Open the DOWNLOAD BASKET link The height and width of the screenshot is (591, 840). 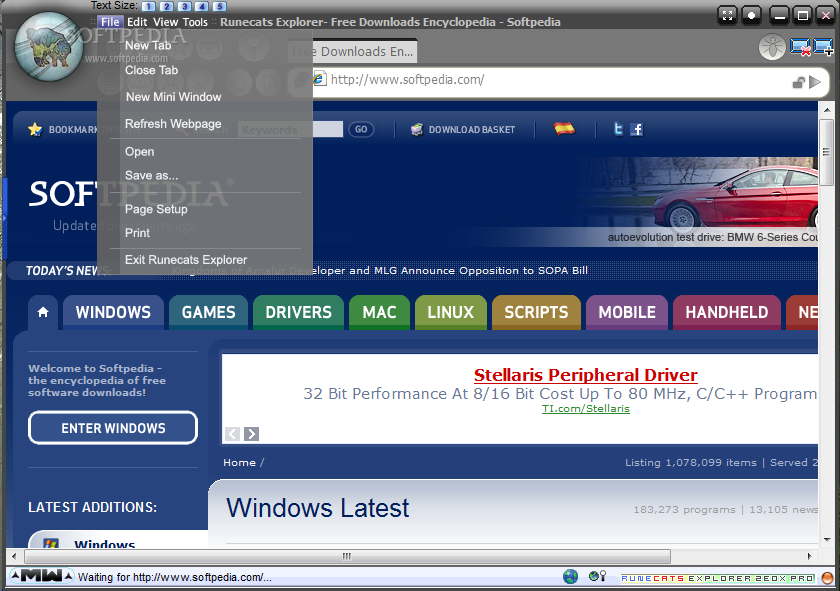click(x=463, y=130)
